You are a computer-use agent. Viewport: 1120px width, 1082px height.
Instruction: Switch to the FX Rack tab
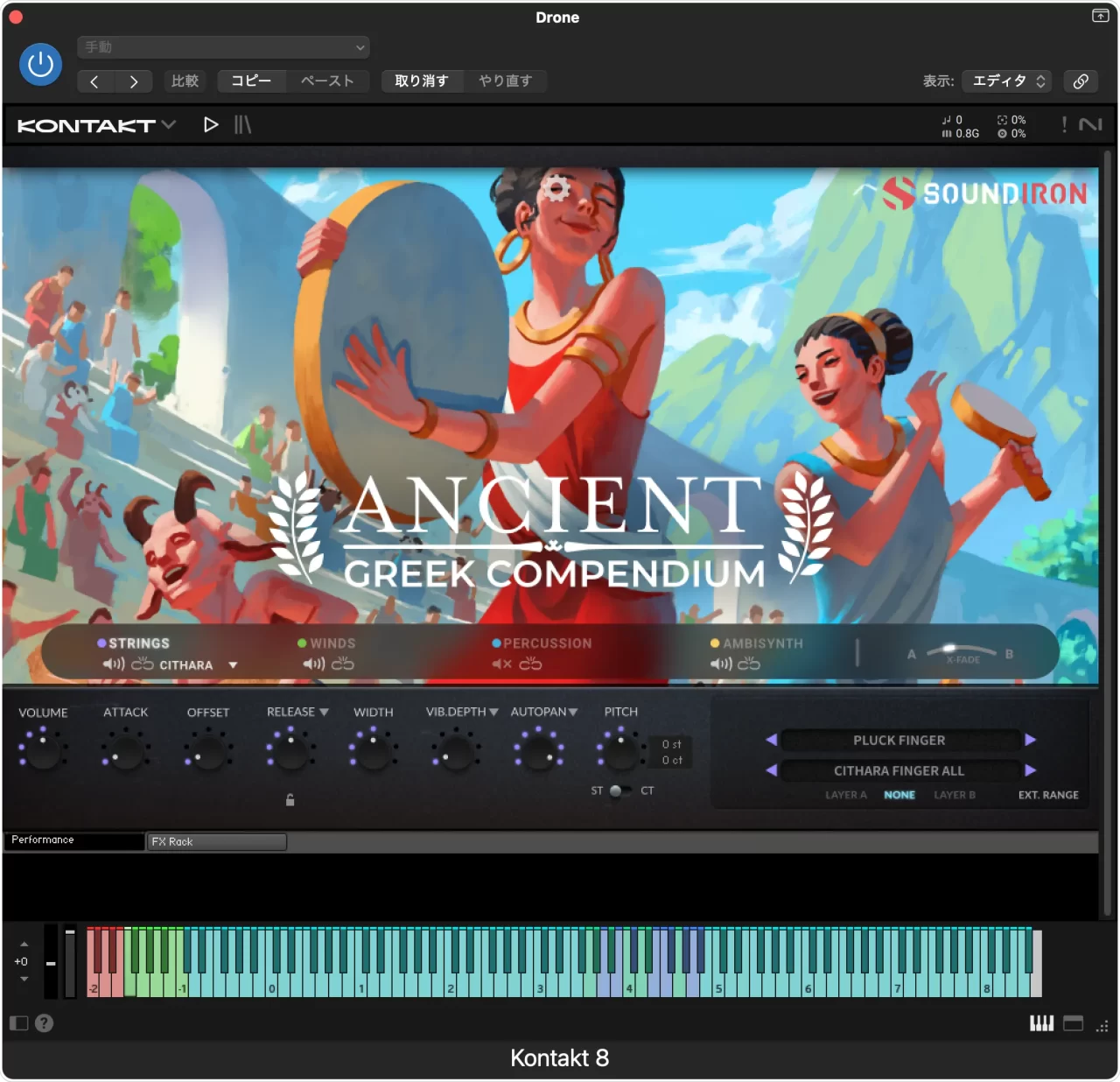pos(216,841)
